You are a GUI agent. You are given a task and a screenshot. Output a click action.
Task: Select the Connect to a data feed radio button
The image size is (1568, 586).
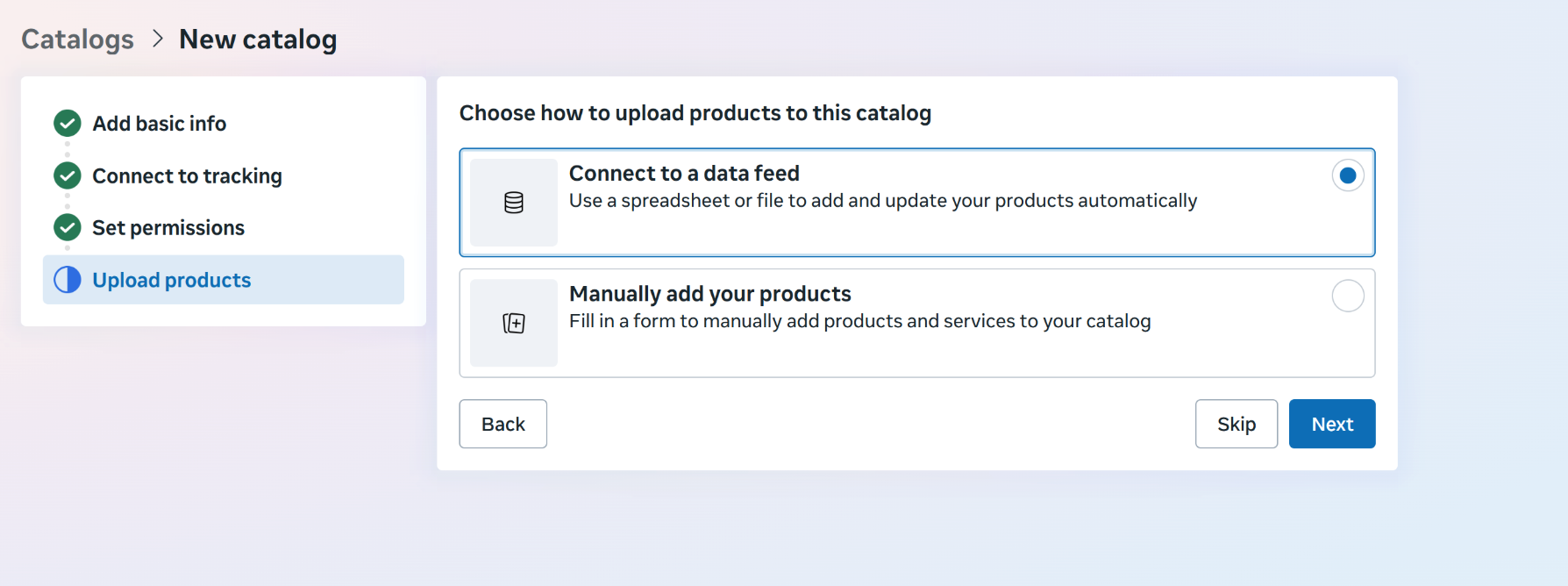coord(1348,175)
